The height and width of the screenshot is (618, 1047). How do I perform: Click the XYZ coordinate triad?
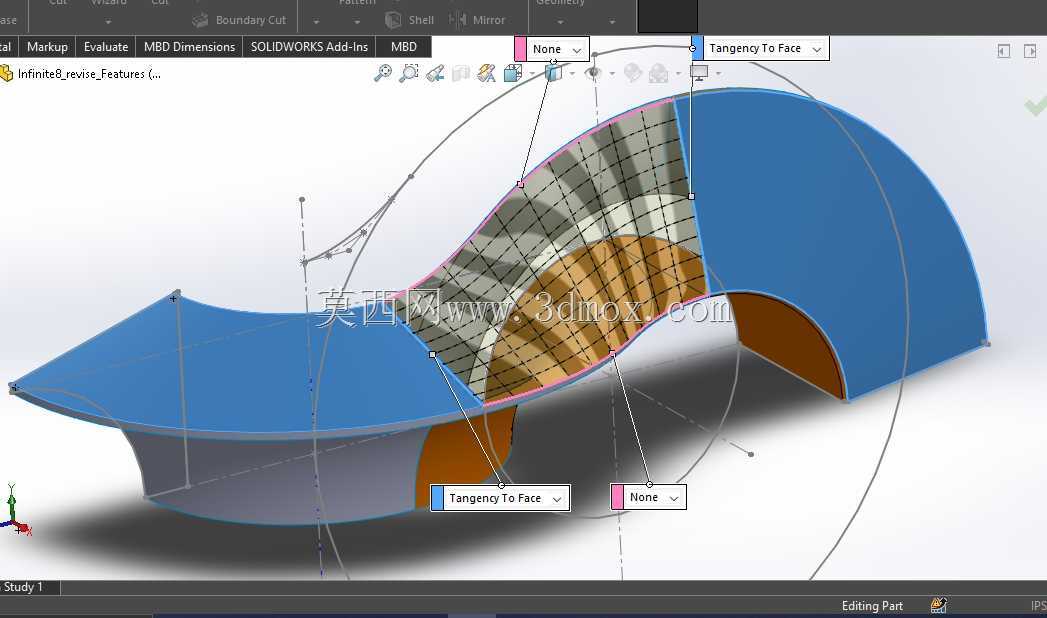(15, 513)
